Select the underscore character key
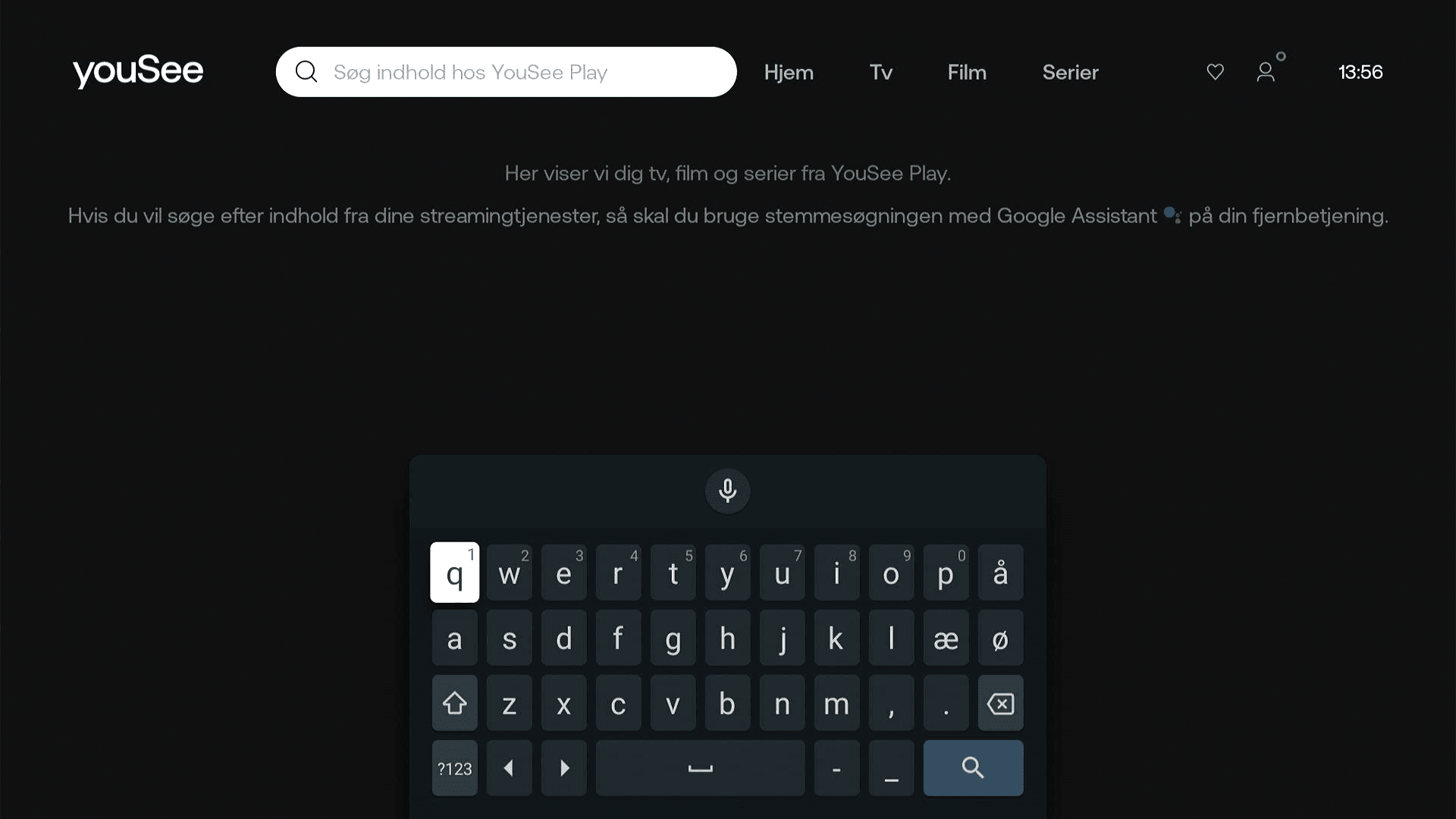1456x819 pixels. tap(891, 768)
